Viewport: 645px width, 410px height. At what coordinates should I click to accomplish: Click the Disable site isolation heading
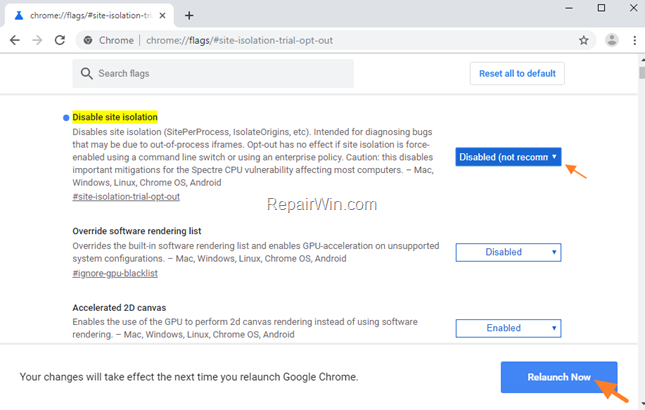pos(115,117)
